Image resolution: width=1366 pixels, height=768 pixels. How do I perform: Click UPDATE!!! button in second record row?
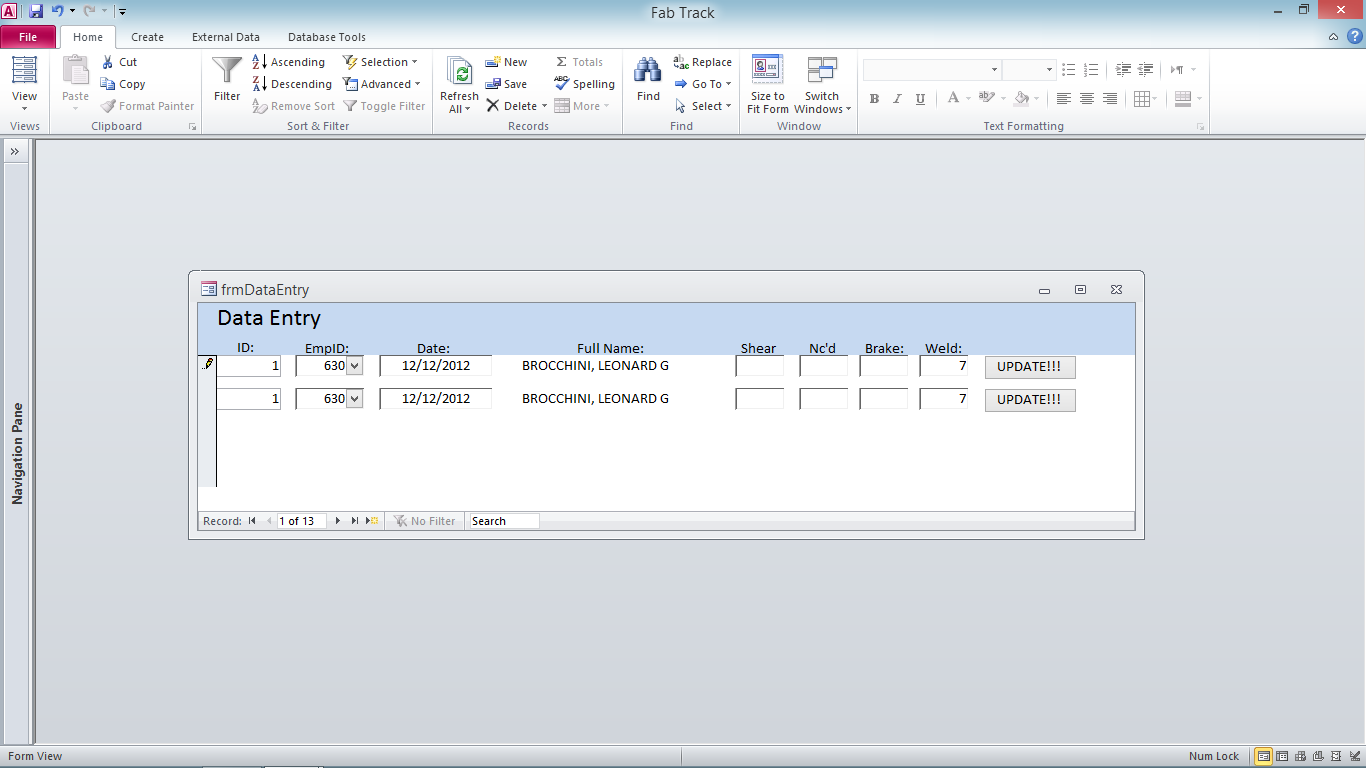click(x=1030, y=400)
